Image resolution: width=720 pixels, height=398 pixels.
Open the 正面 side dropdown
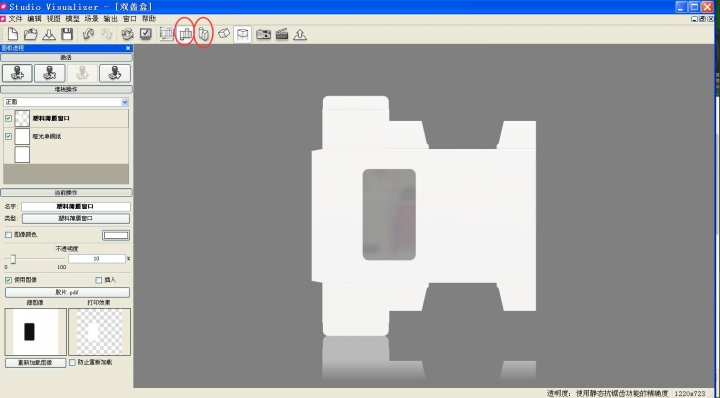(x=66, y=102)
